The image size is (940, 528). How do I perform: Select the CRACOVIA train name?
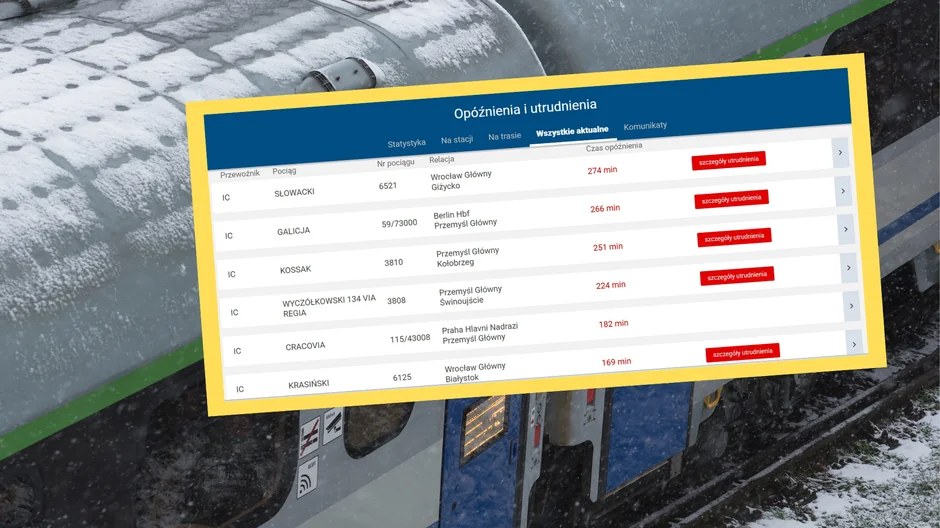pyautogui.click(x=305, y=346)
